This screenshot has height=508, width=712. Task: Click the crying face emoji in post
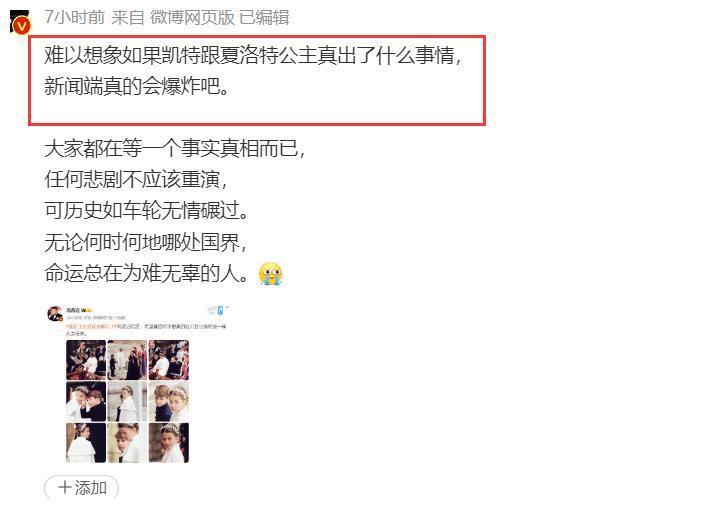click(270, 274)
